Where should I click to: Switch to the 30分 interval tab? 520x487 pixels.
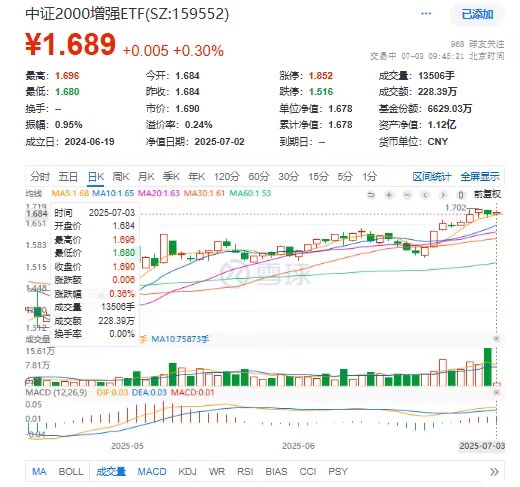(x=288, y=176)
